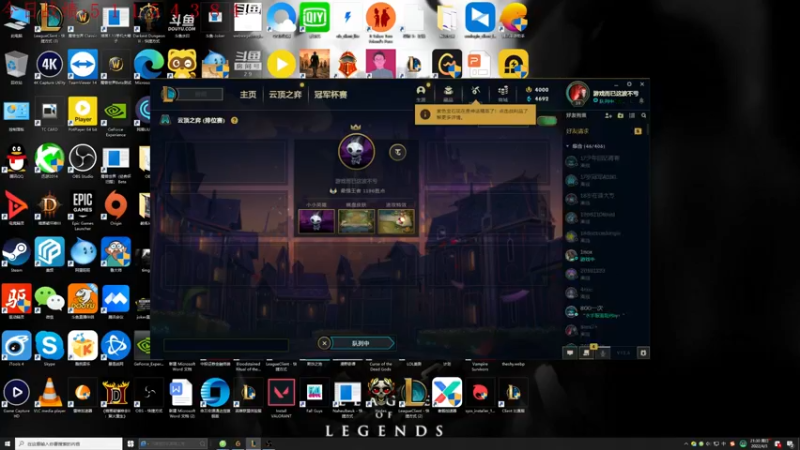Click the green toggle under the notification
Image resolution: width=800 pixels, height=450 pixels.
[x=546, y=121]
